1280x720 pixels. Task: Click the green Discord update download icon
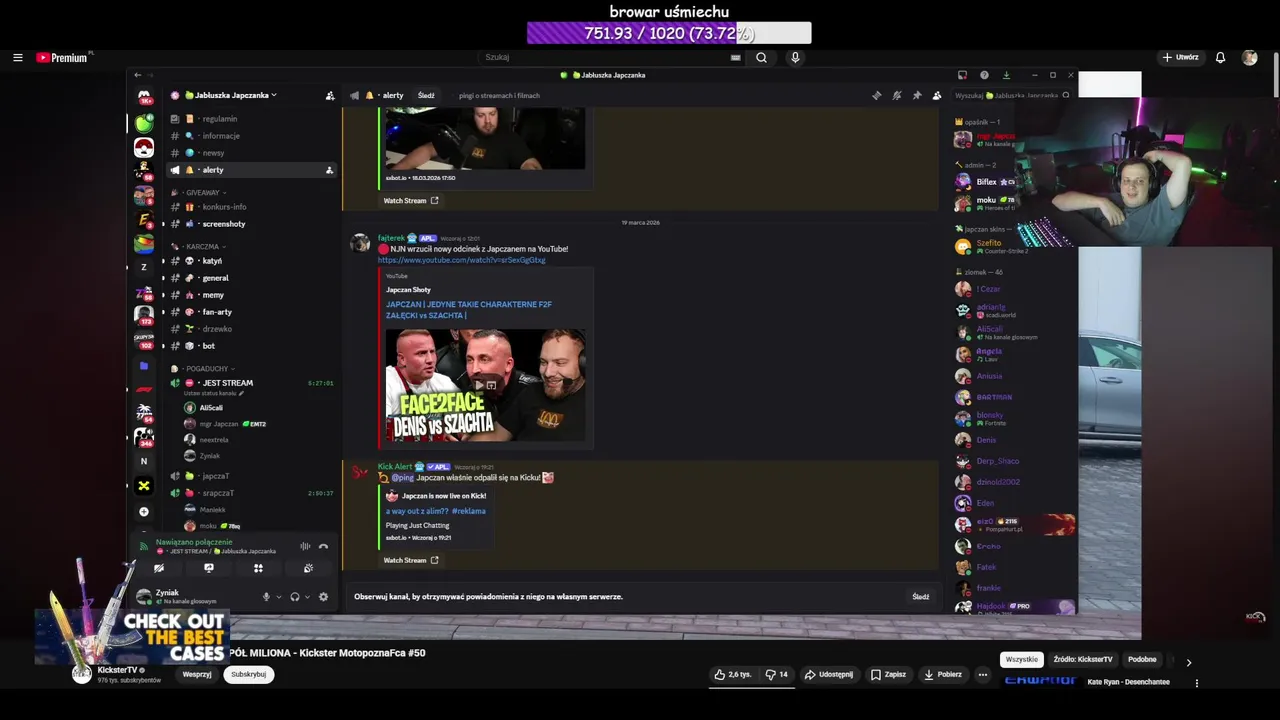coord(1006,75)
